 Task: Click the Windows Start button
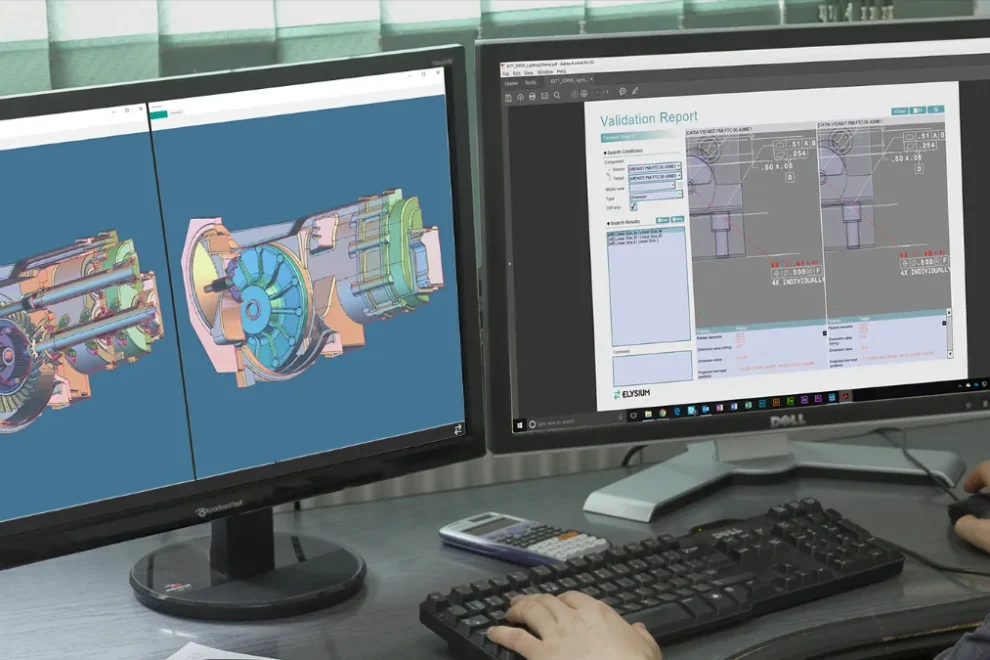point(519,426)
